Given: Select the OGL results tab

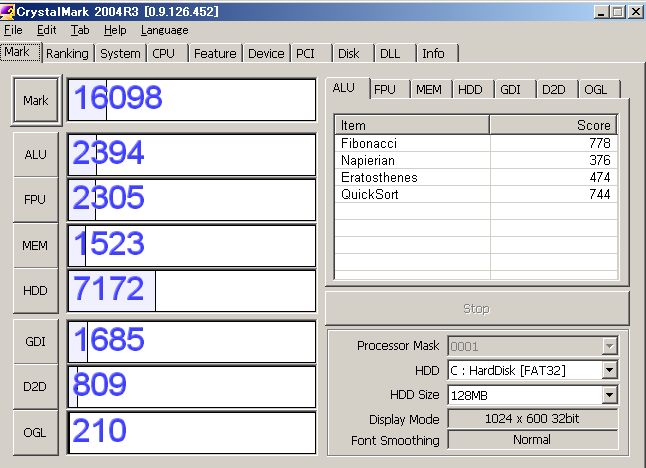Looking at the screenshot, I should pyautogui.click(x=595, y=89).
